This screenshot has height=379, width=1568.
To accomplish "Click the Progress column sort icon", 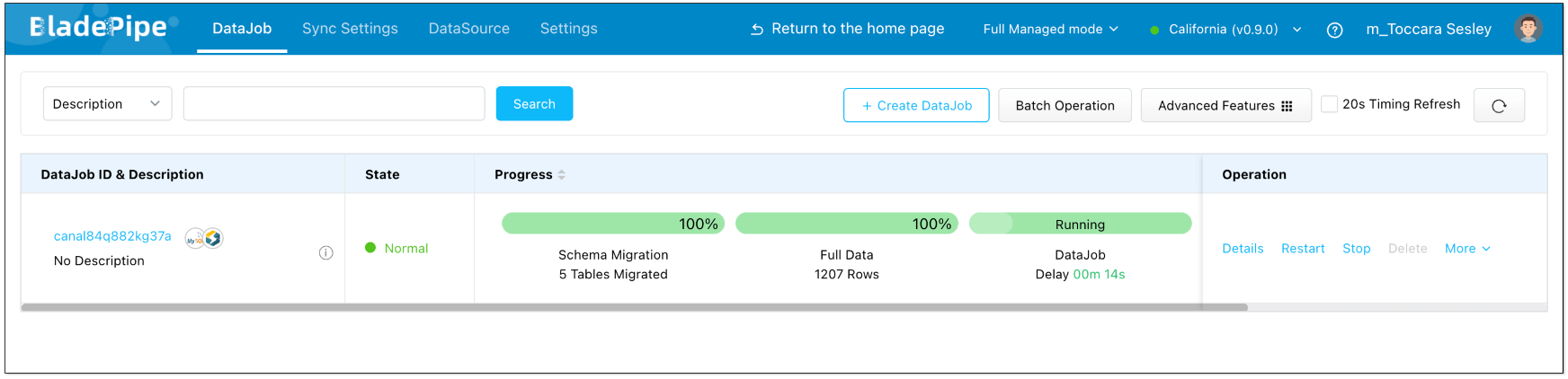I will click(562, 175).
